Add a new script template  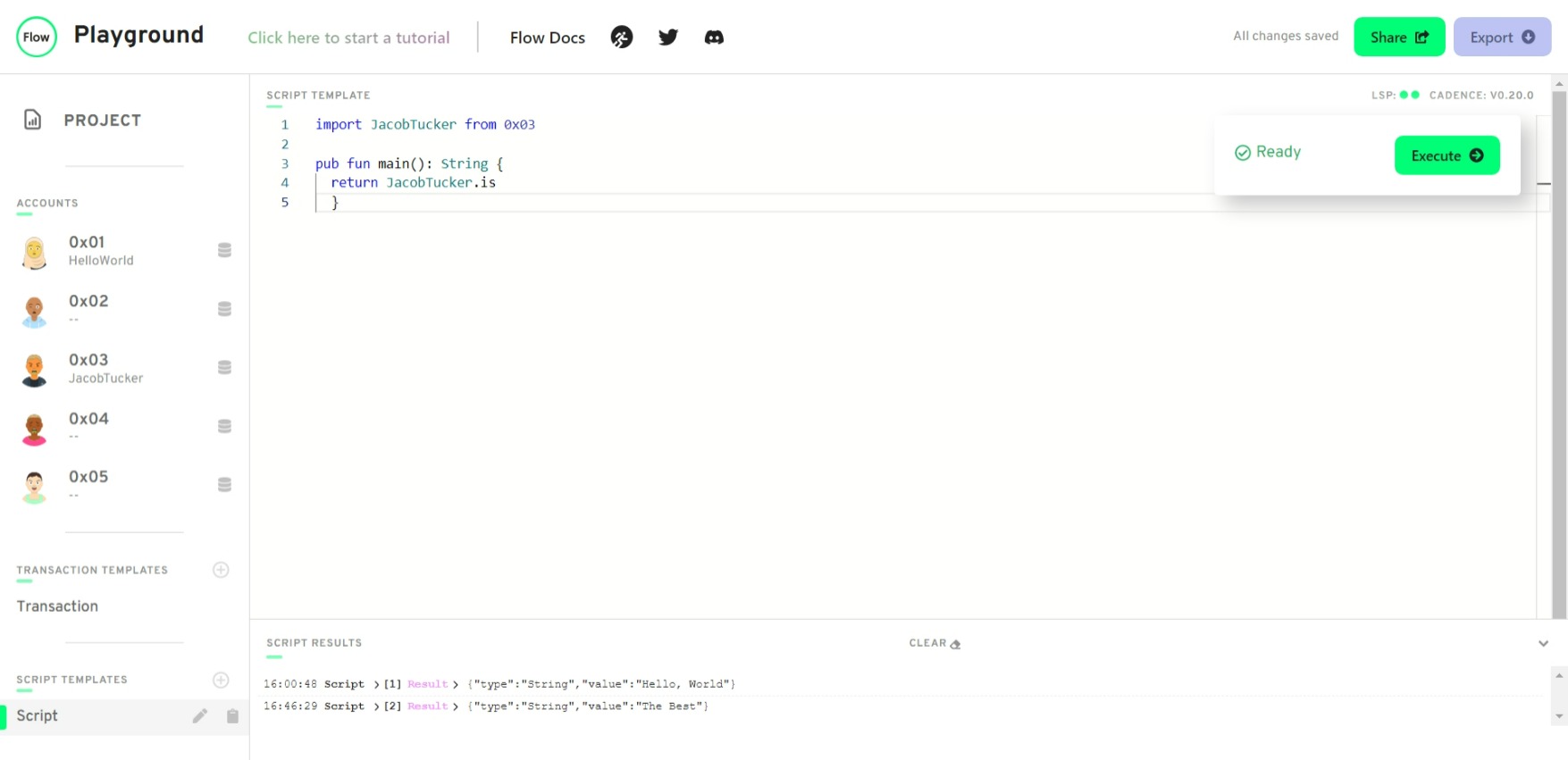point(221,680)
